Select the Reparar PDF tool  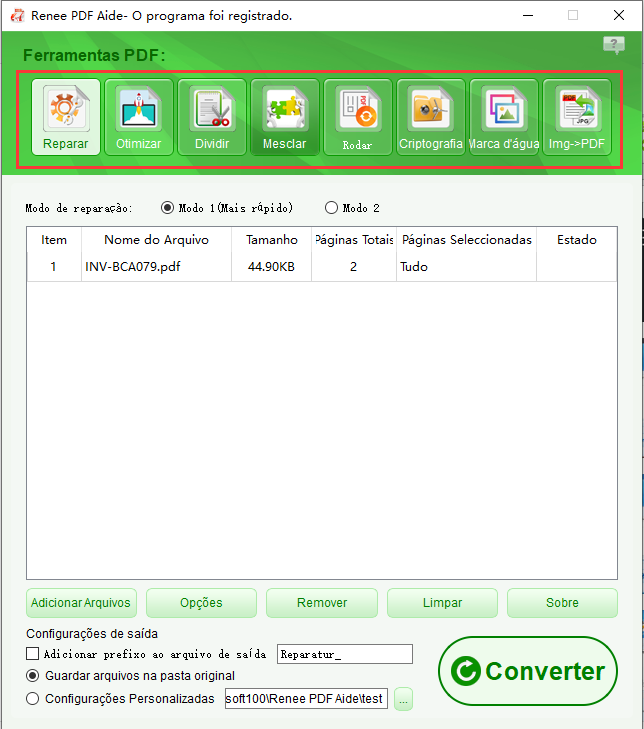coord(66,117)
